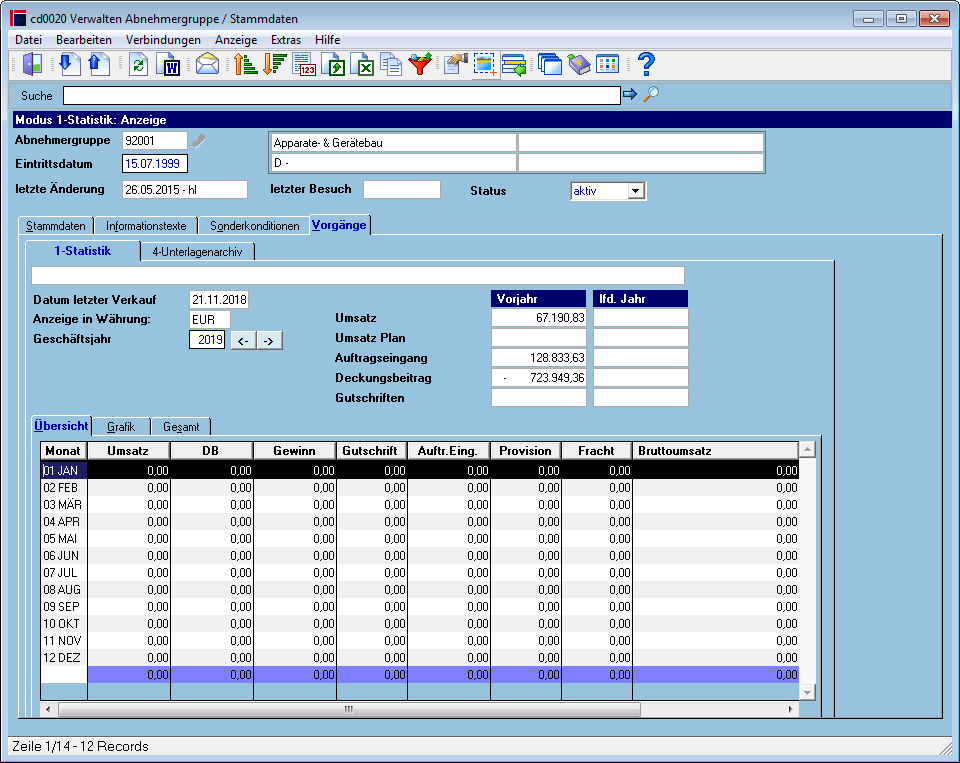This screenshot has height=763, width=960.
Task: Open the Verbindungen menu
Action: pyautogui.click(x=163, y=40)
